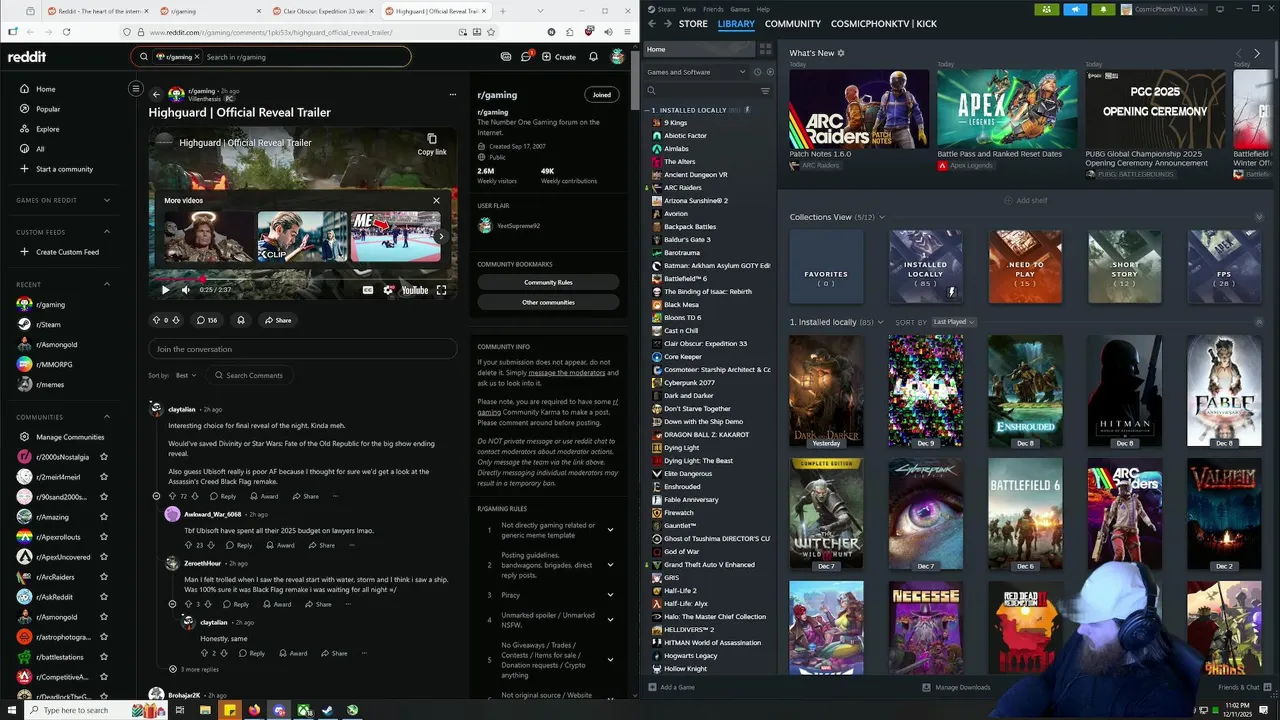The width and height of the screenshot is (1280, 720).
Task: Play the Highguard trailer video
Action: pos(166,290)
